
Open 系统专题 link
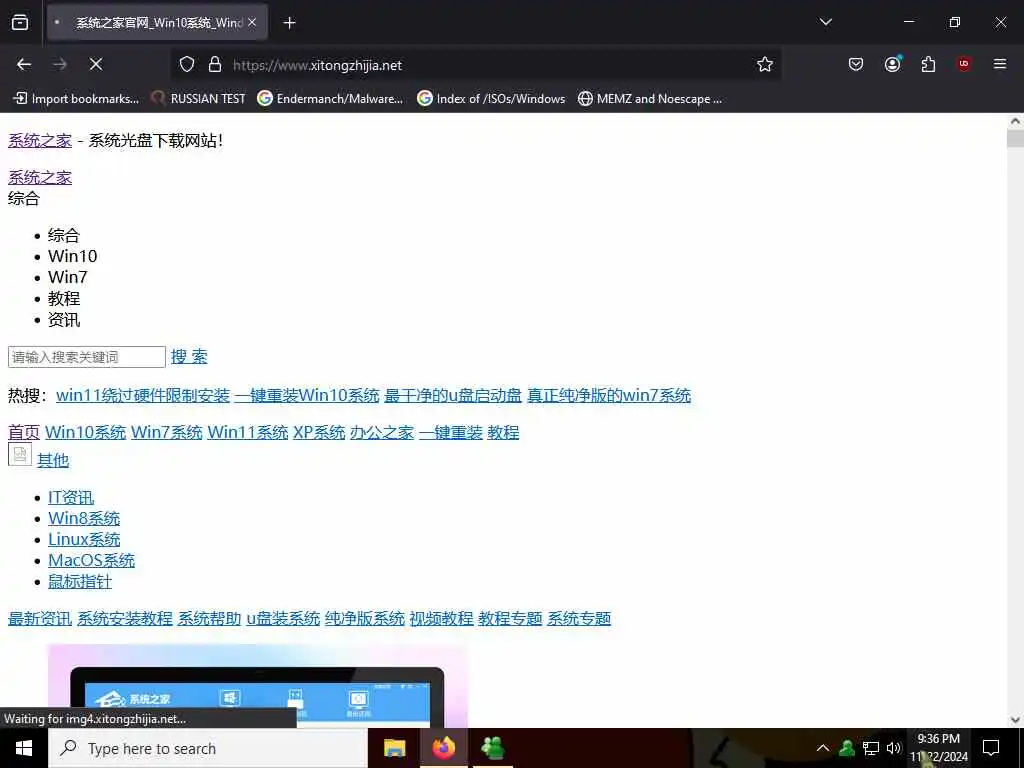point(579,618)
